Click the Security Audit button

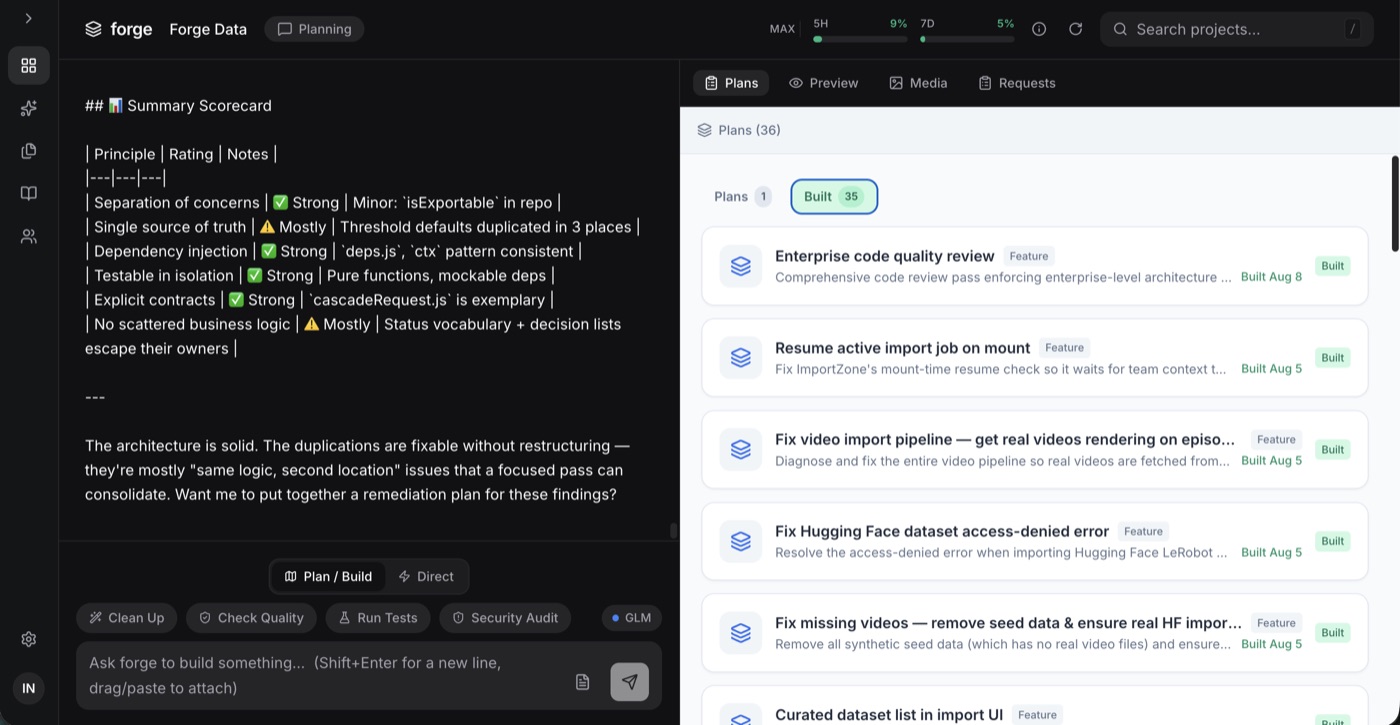pyautogui.click(x=505, y=618)
